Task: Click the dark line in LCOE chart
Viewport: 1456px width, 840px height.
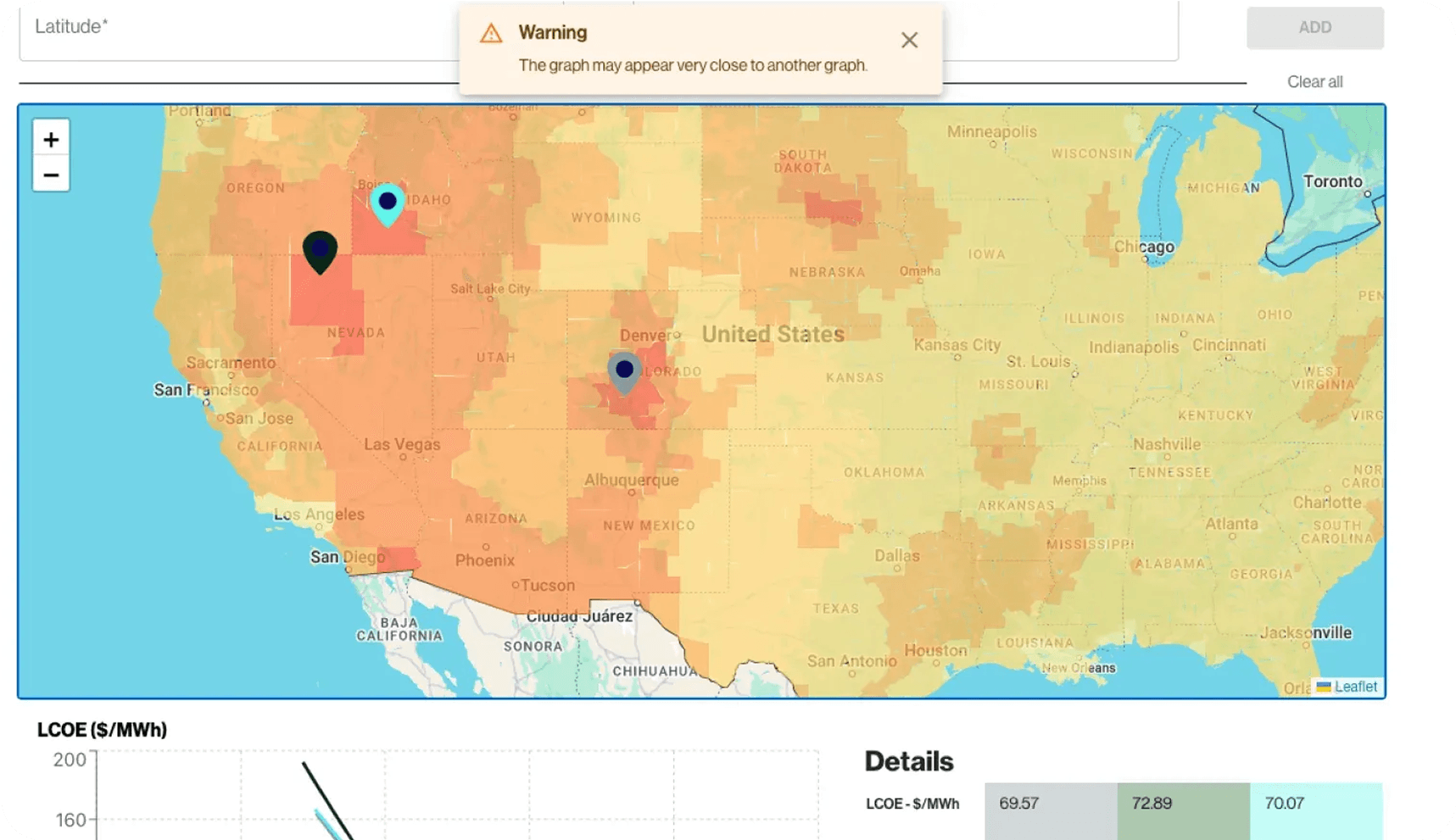Action: [x=326, y=800]
